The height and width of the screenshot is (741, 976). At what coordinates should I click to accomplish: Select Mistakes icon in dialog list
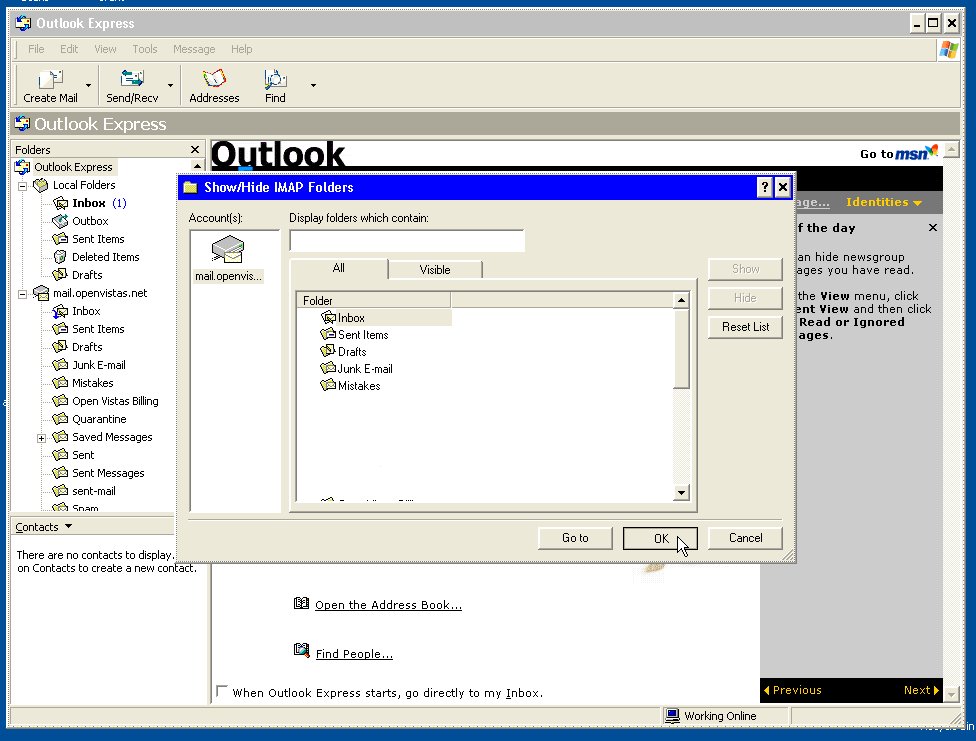coord(328,385)
